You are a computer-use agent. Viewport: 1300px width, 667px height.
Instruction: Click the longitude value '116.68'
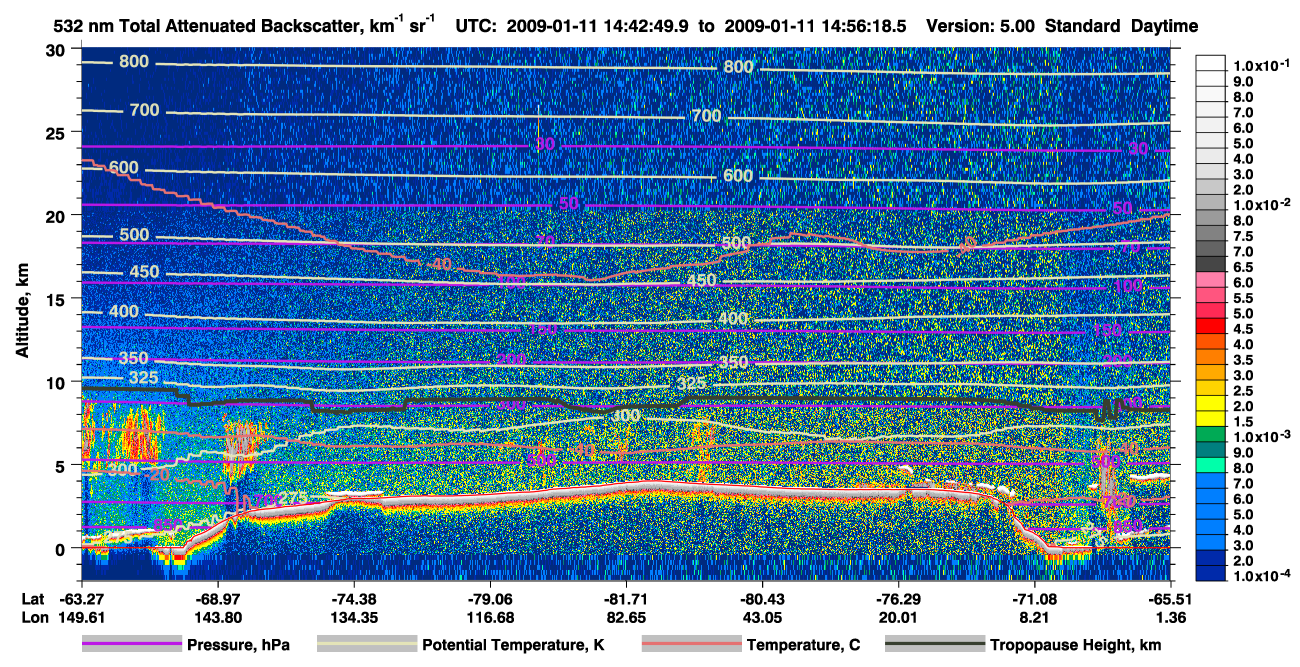point(490,617)
